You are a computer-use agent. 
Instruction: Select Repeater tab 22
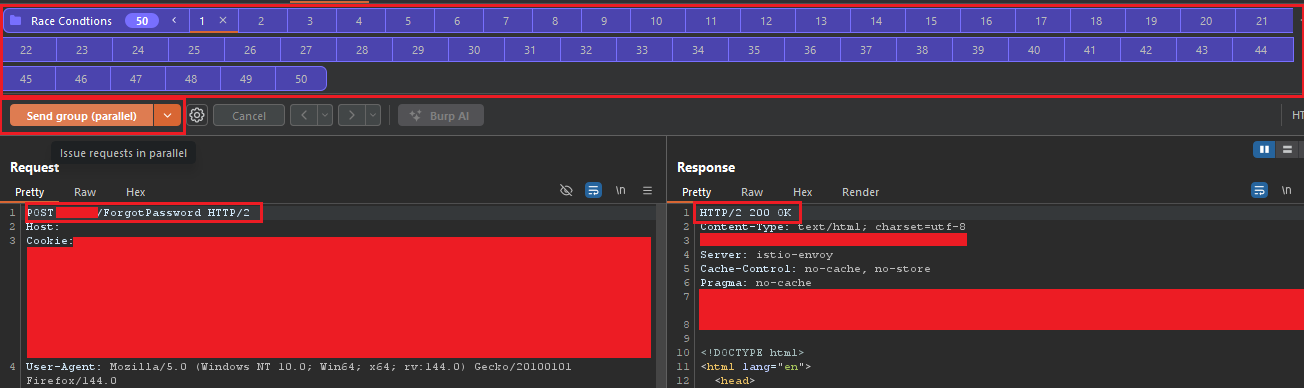[x=26, y=50]
